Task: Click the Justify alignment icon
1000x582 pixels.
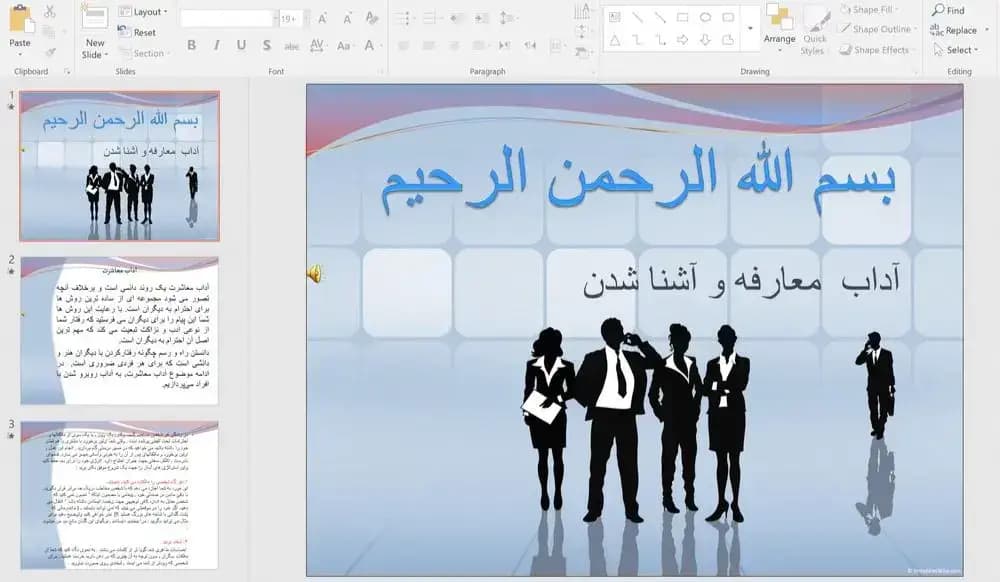Action: 479,45
